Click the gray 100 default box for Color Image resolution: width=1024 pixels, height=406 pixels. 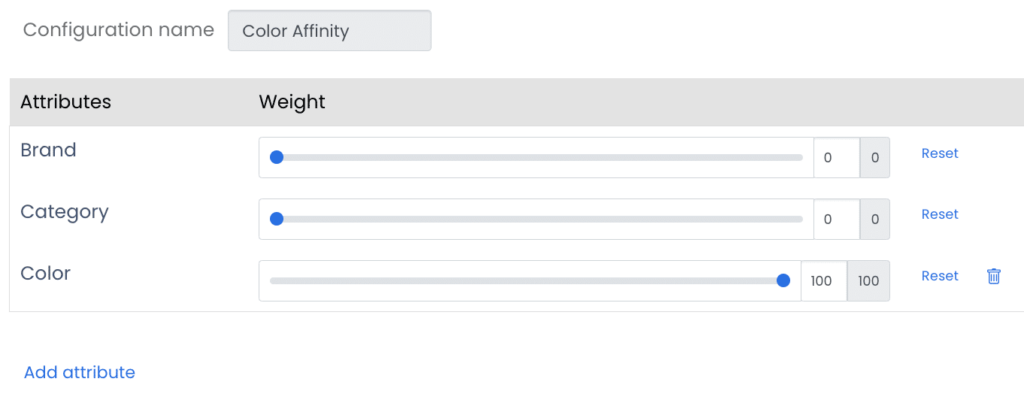[868, 281]
